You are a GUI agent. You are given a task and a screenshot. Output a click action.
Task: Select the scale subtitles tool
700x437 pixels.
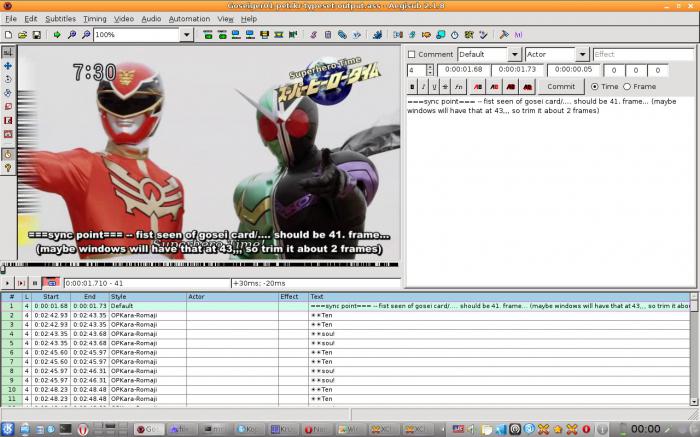[x=8, y=107]
